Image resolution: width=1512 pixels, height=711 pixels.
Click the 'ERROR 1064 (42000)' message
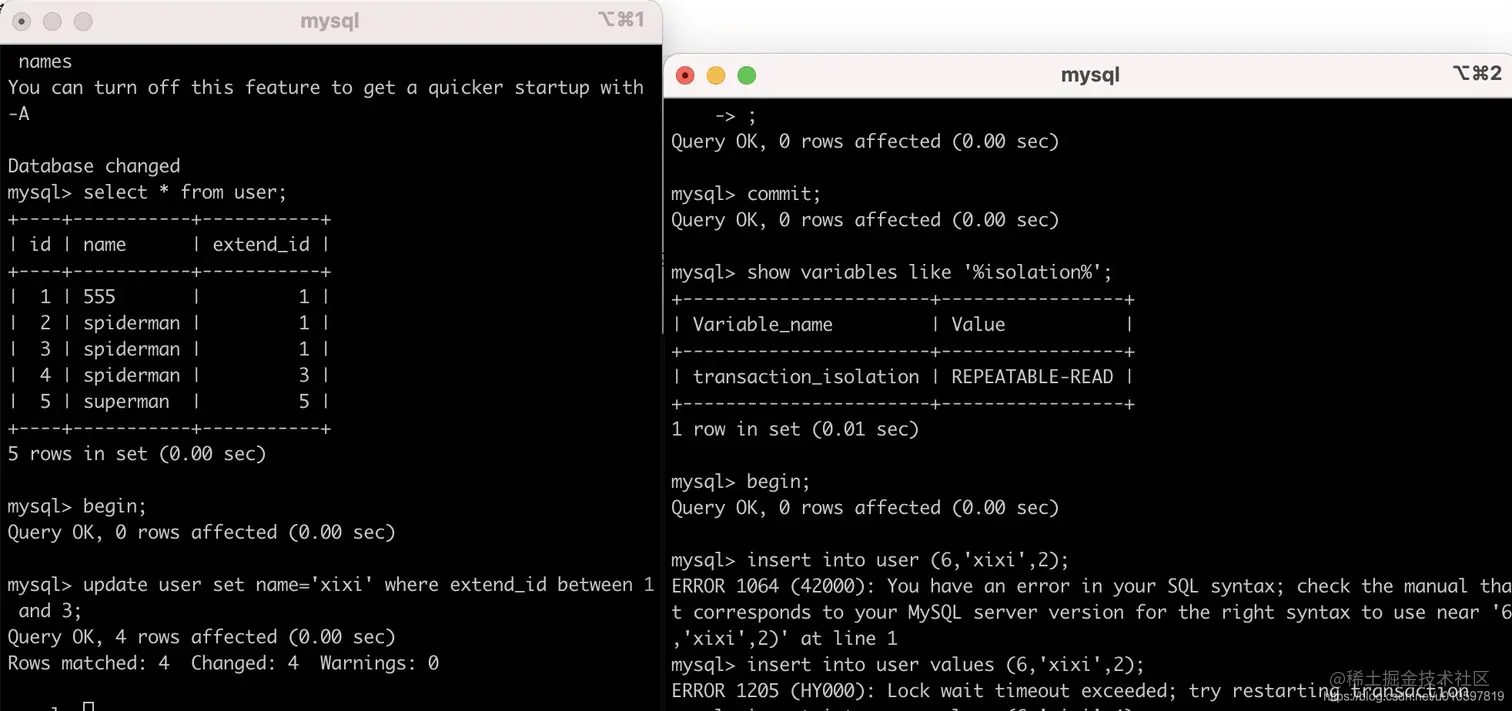click(1089, 612)
